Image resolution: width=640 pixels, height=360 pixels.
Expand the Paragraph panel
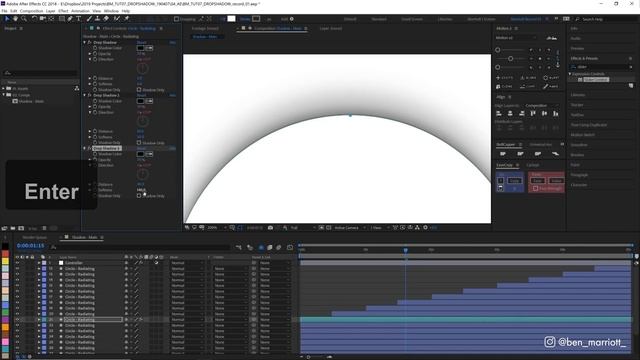[579, 175]
